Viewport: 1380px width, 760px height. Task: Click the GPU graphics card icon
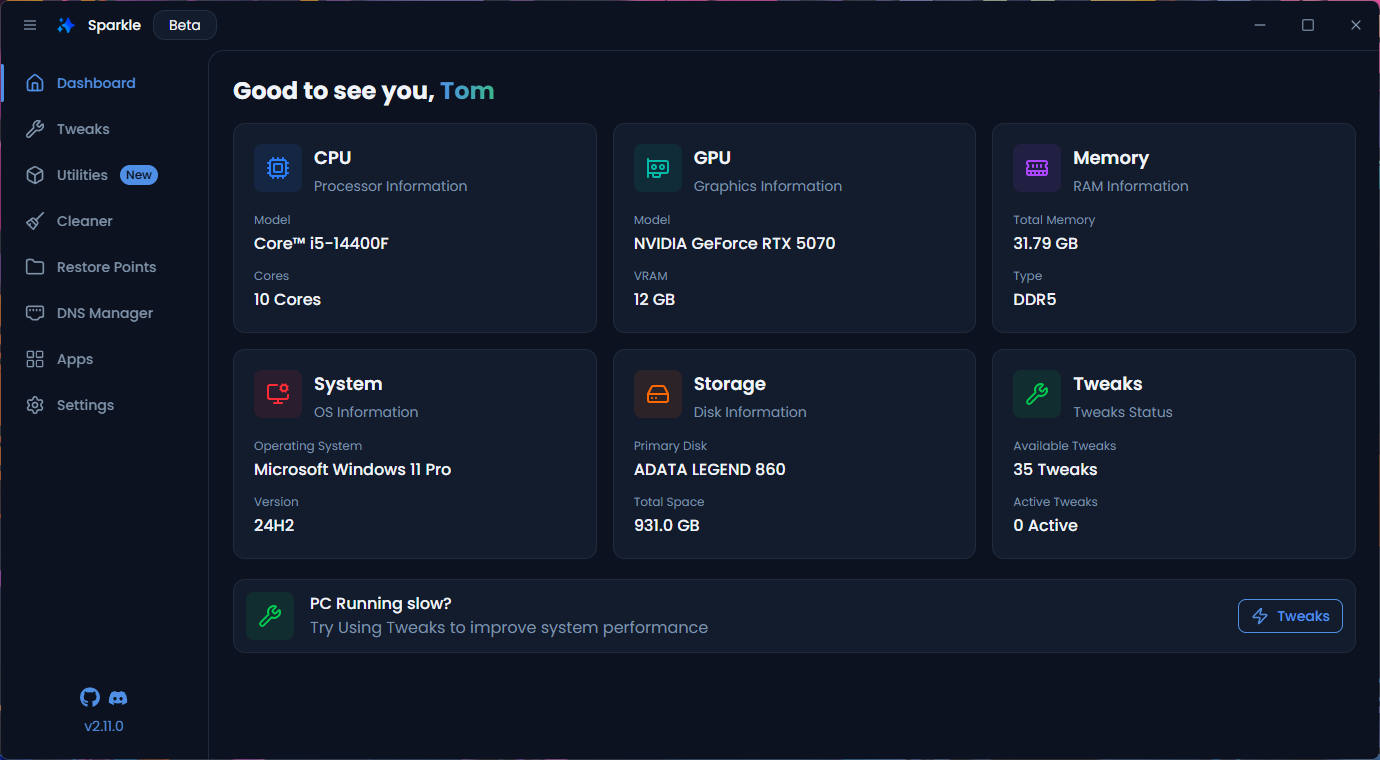point(657,168)
